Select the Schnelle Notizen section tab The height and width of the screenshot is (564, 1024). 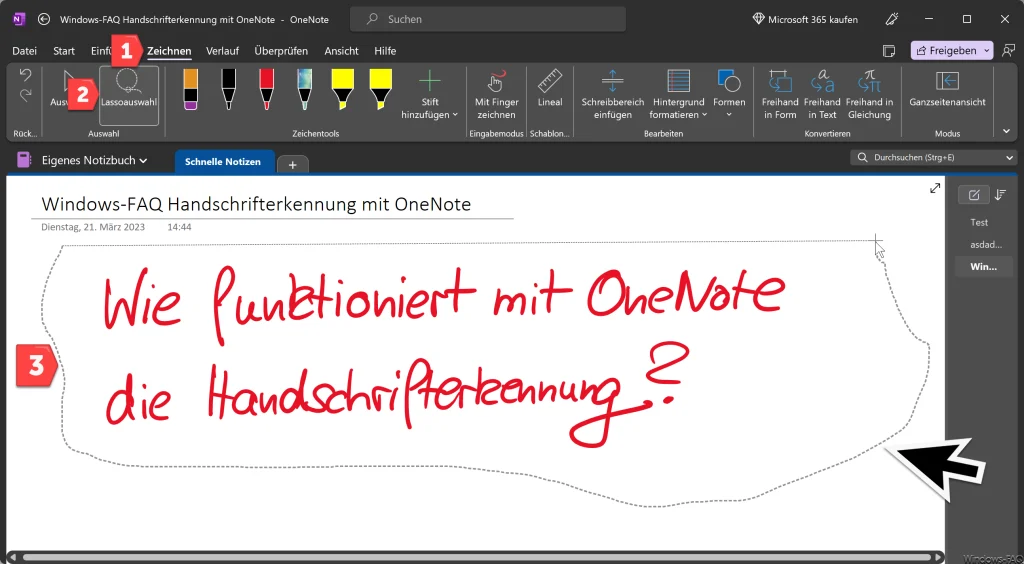point(223,161)
